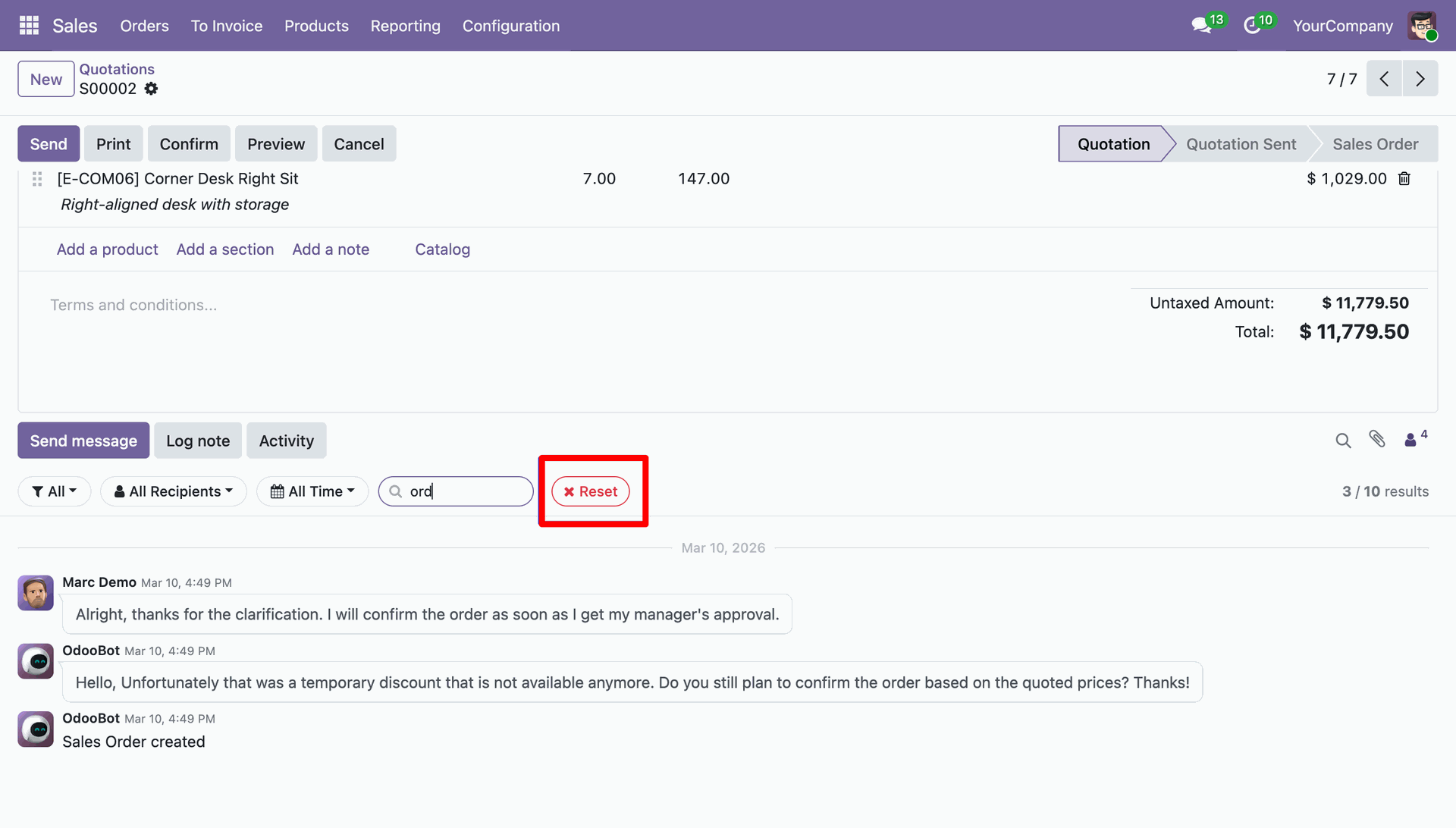
Task: Expand the All Time date dropdown
Action: coord(312,491)
